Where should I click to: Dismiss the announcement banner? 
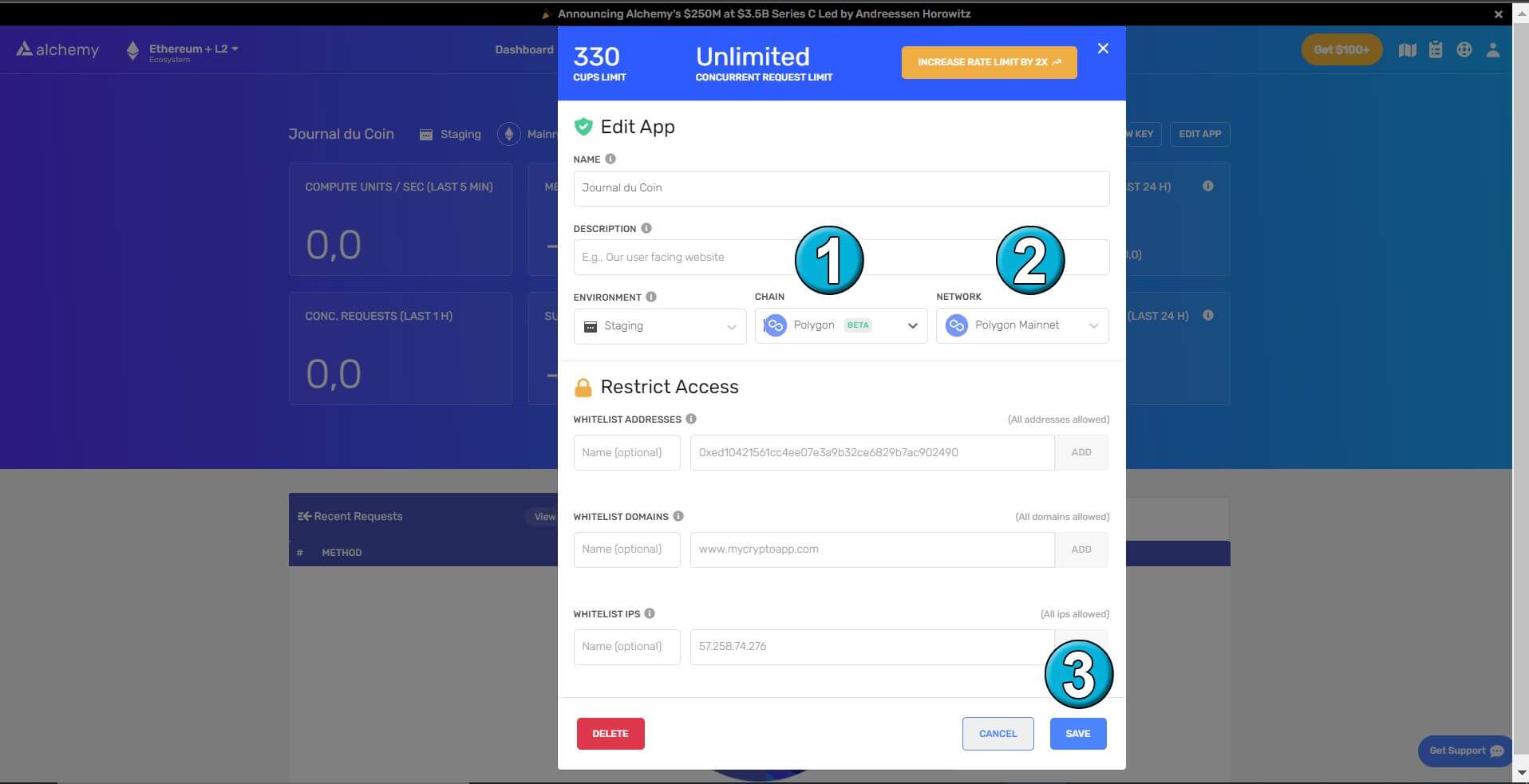coord(1498,14)
